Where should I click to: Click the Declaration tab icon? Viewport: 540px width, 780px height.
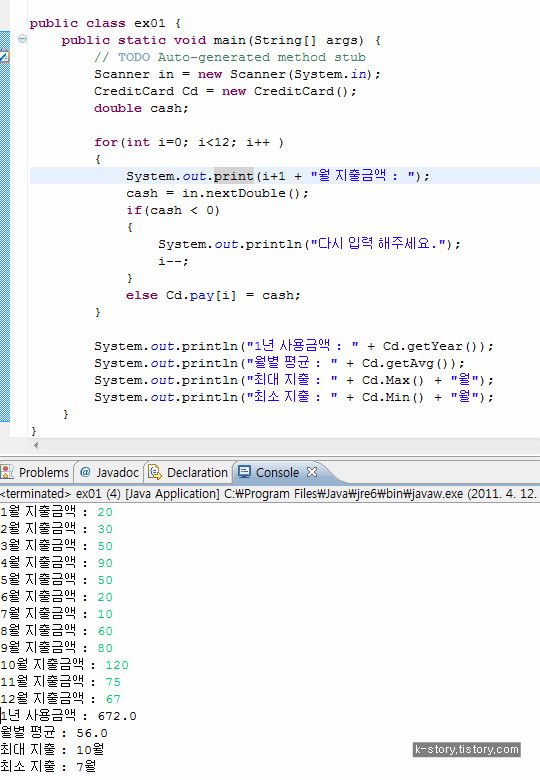155,472
